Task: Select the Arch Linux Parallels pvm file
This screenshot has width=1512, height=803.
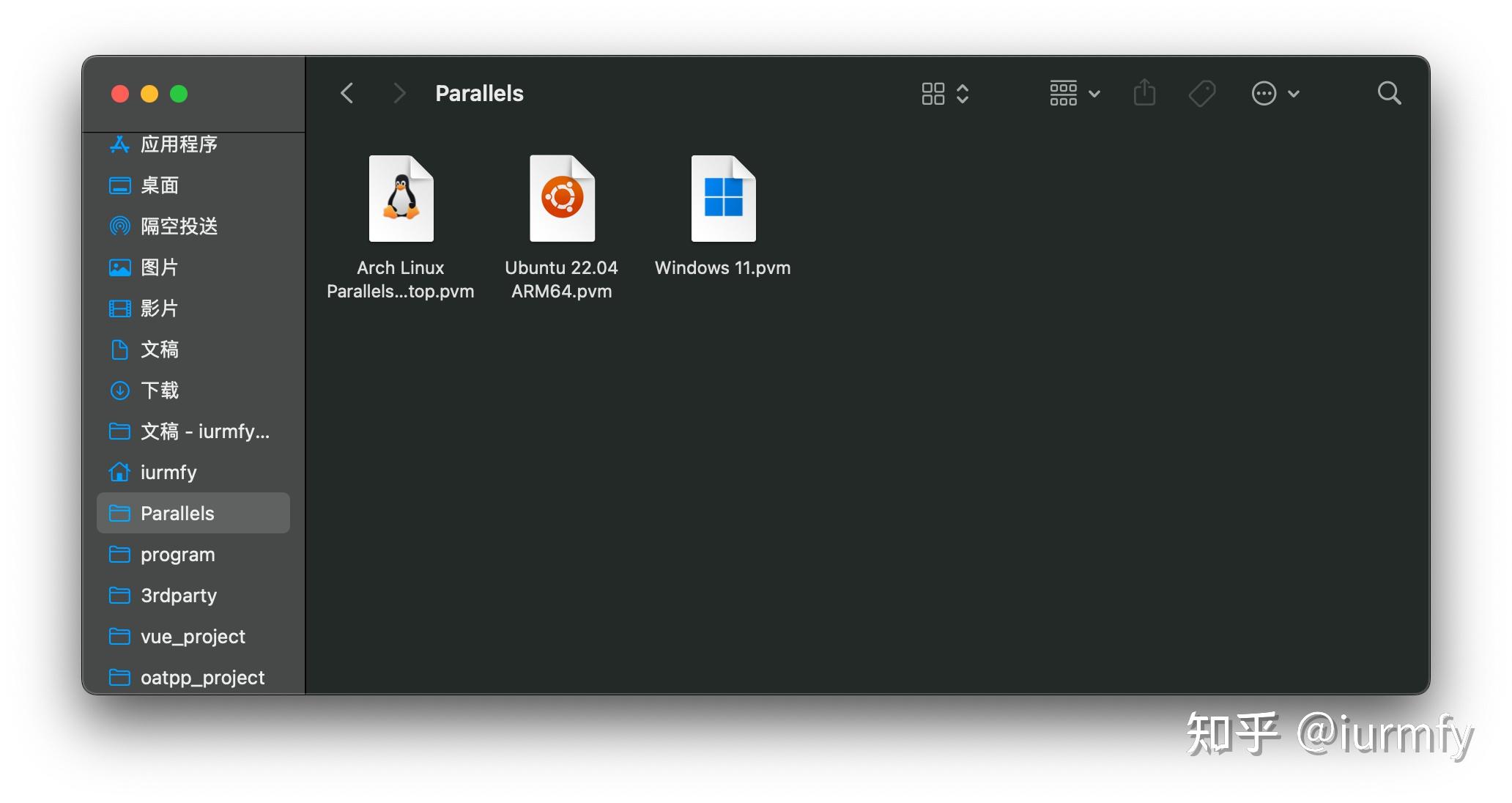Action: [x=401, y=198]
